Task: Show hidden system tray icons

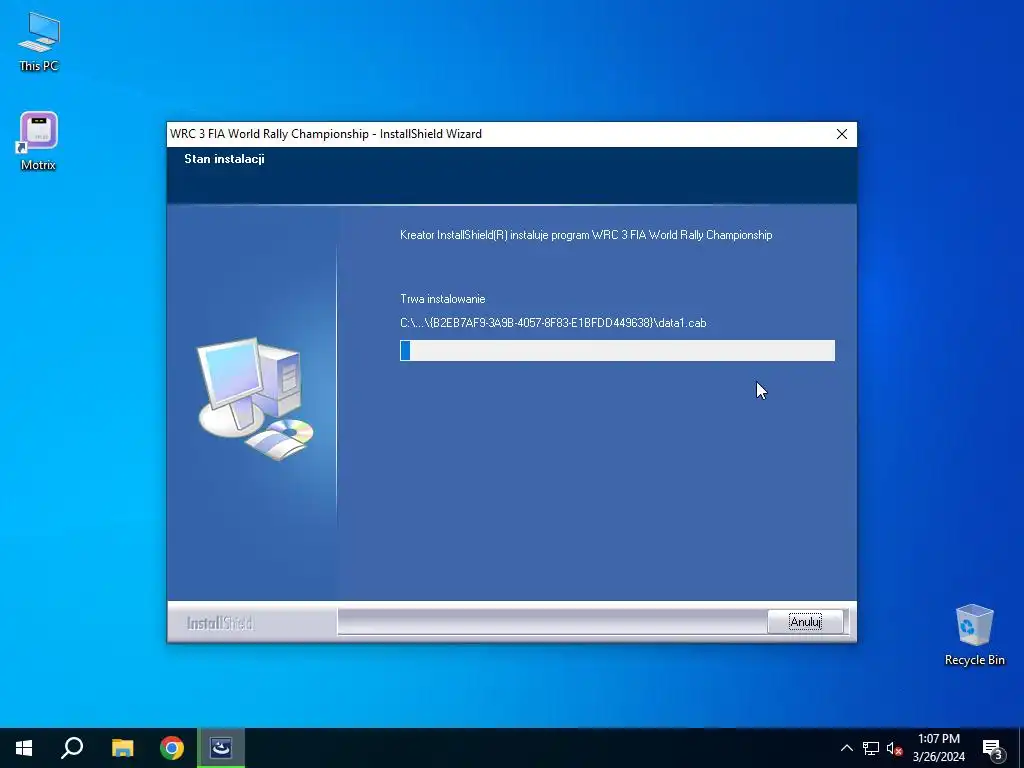Action: [x=846, y=748]
